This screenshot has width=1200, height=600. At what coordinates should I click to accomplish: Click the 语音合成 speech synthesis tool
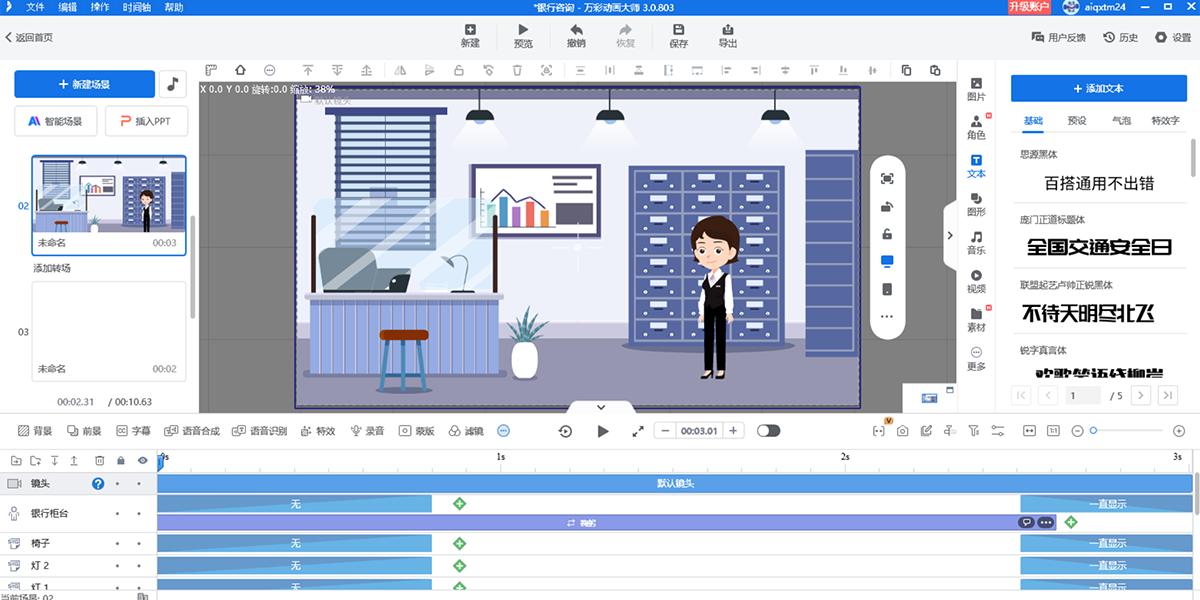tap(191, 431)
